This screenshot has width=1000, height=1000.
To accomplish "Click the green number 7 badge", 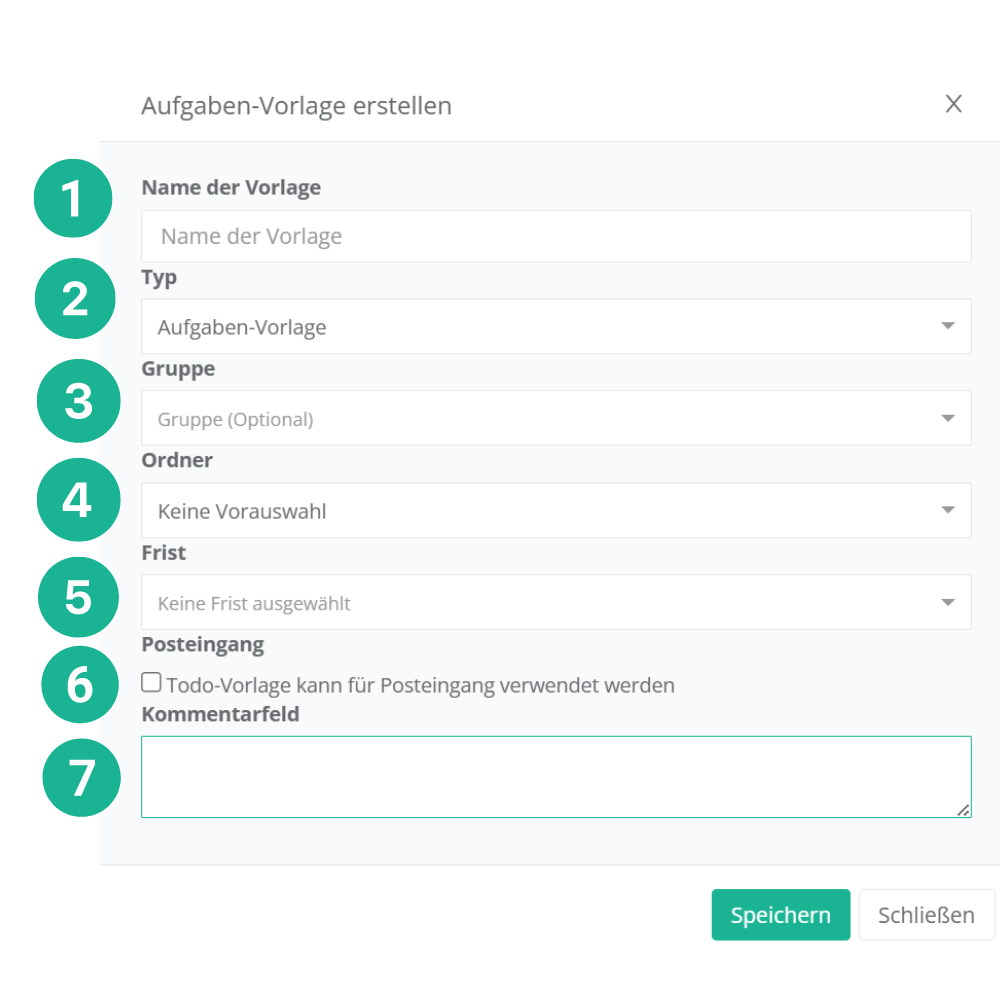I will (82, 777).
